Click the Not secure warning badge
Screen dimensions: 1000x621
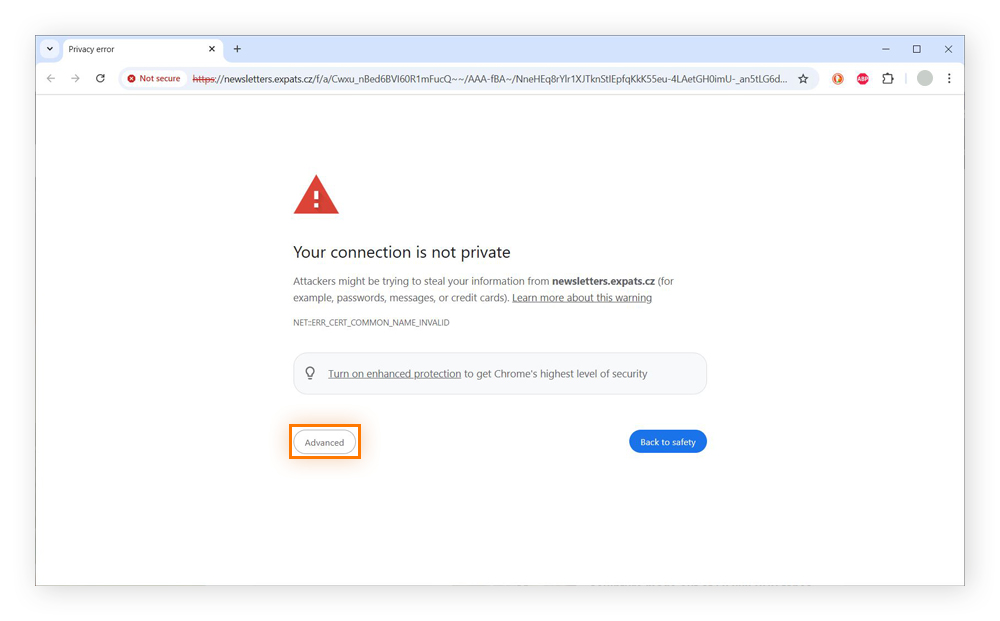pos(153,78)
